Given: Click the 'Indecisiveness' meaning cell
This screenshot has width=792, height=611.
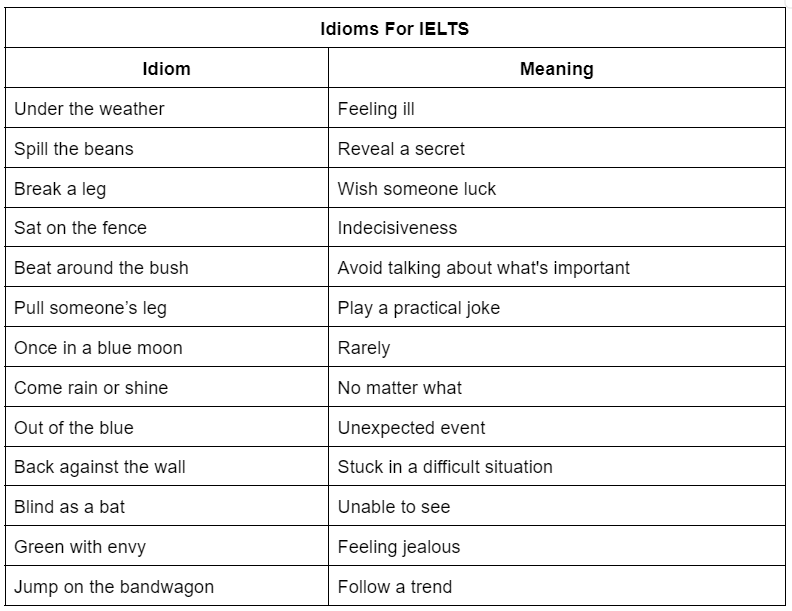Looking at the screenshot, I should tap(397, 228).
